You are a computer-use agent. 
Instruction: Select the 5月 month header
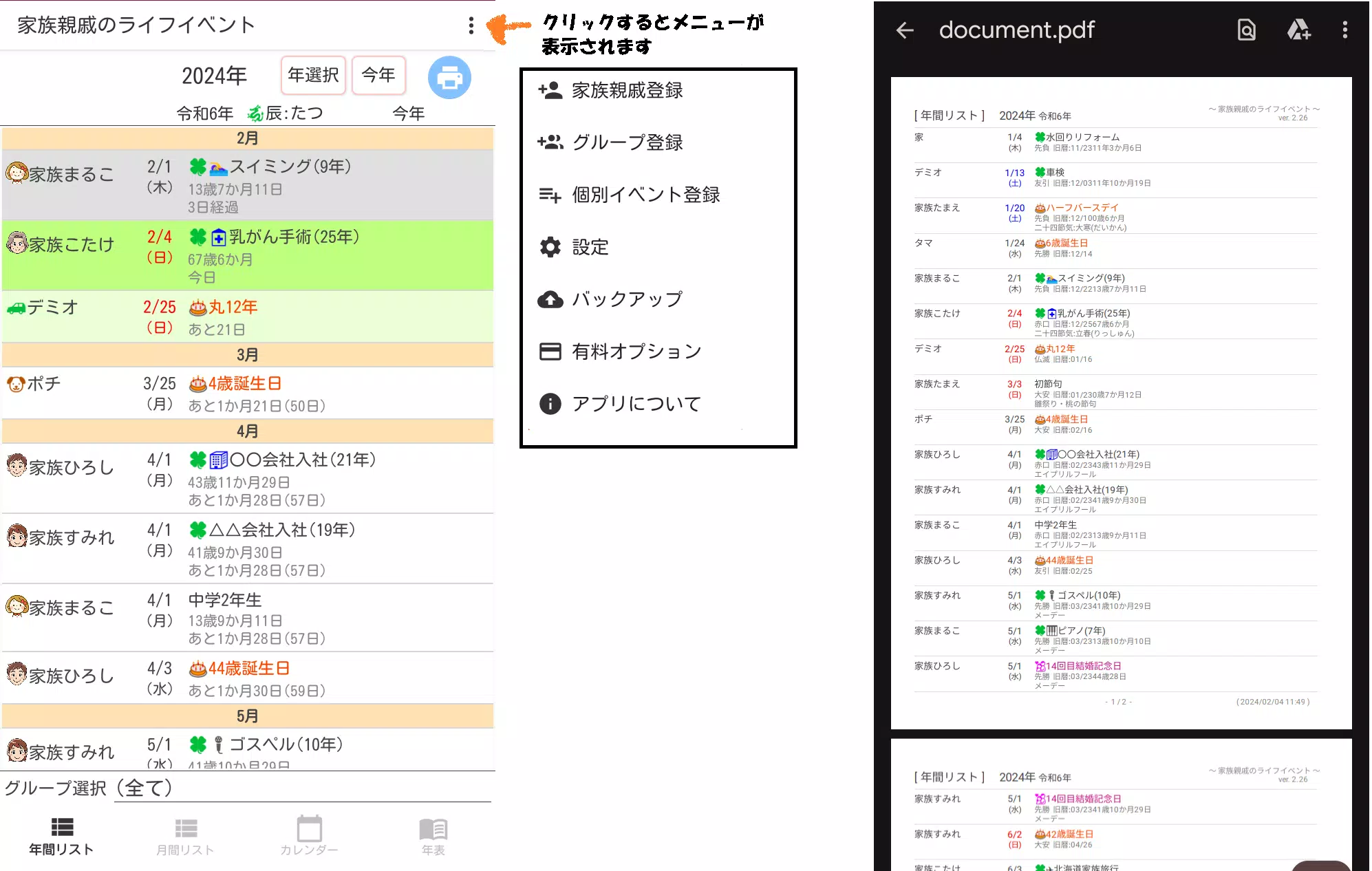click(x=248, y=716)
